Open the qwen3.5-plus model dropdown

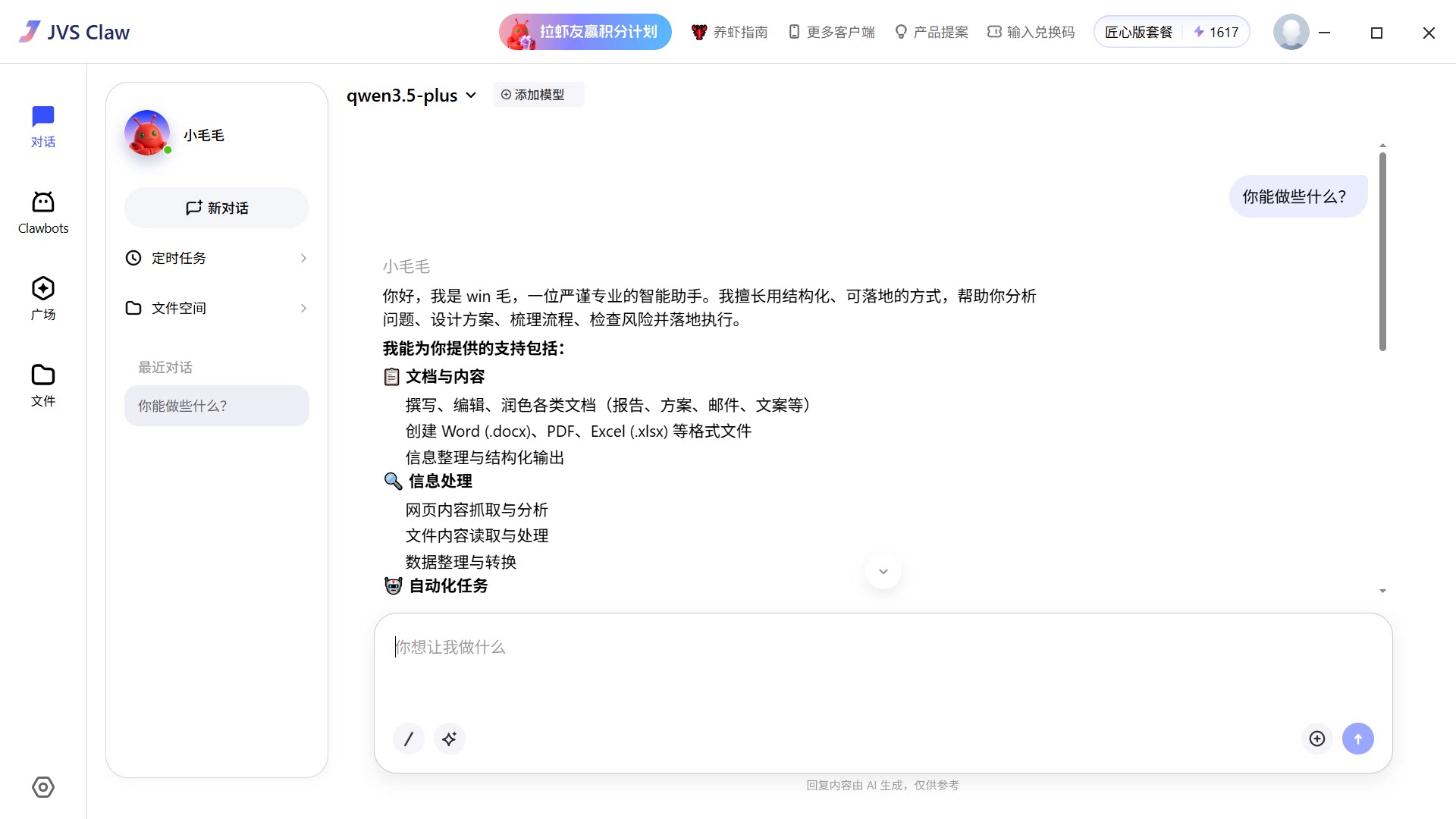click(x=411, y=95)
